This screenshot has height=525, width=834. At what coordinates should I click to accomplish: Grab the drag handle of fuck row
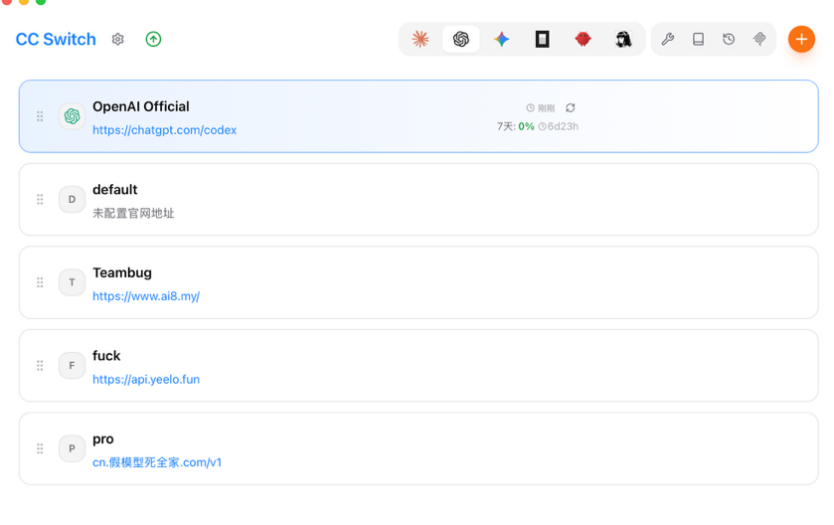(x=40, y=365)
